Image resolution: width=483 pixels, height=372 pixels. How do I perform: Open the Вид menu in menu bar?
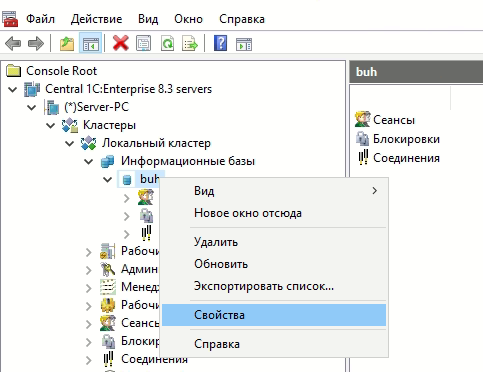click(x=148, y=19)
